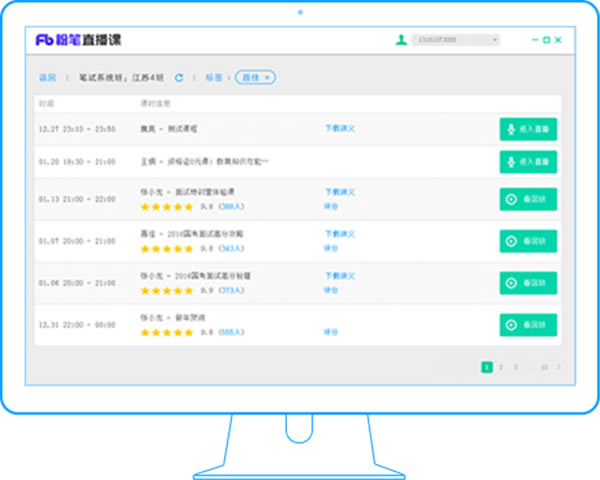
Task: Click the star rating of 12.31 class
Action: (166, 332)
